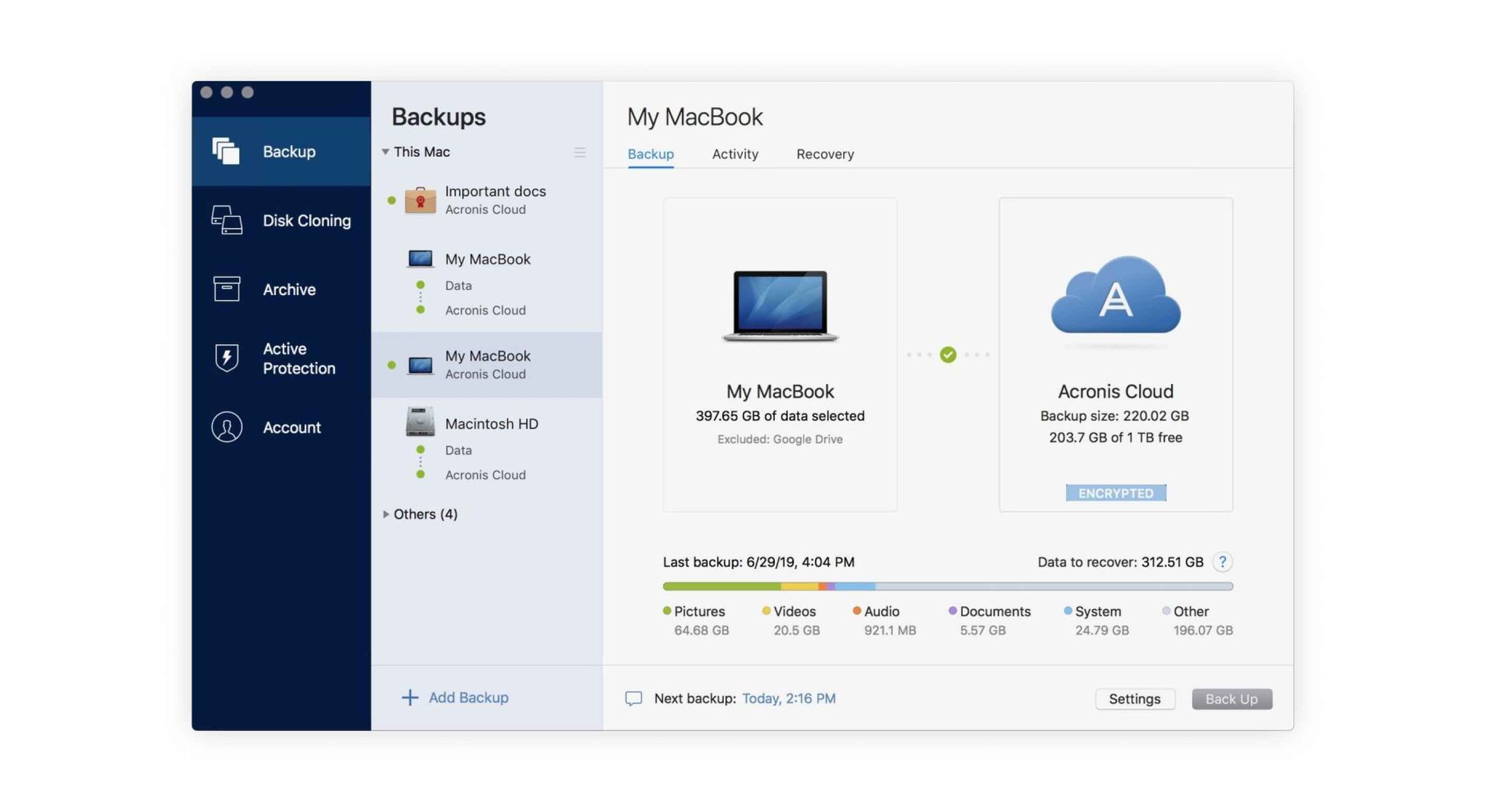Select the Disk Cloning sidebar icon
Image resolution: width=1486 pixels, height=812 pixels.
(225, 219)
